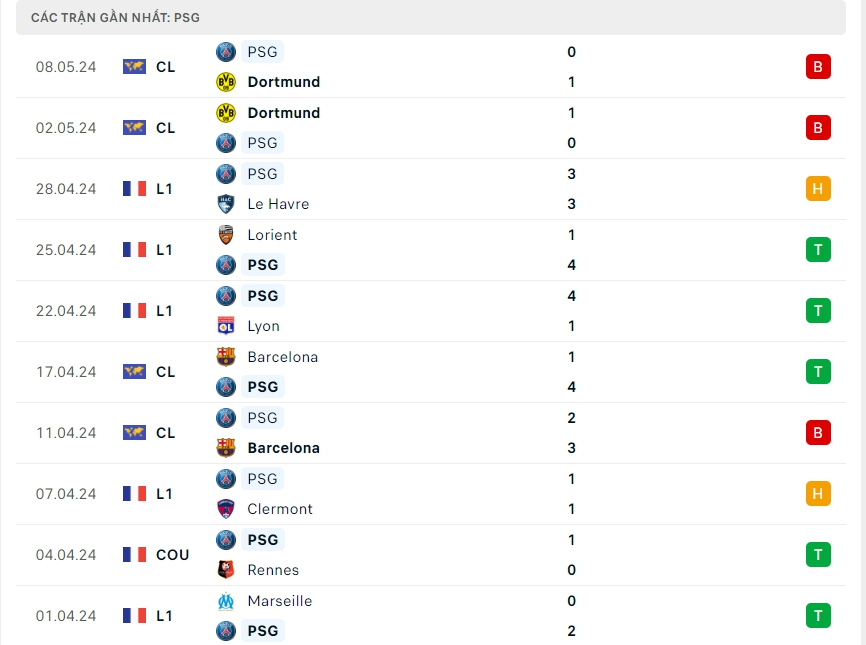Click the Dortmund crest in the 08.05.24 match
This screenshot has height=645, width=866.
[x=226, y=82]
